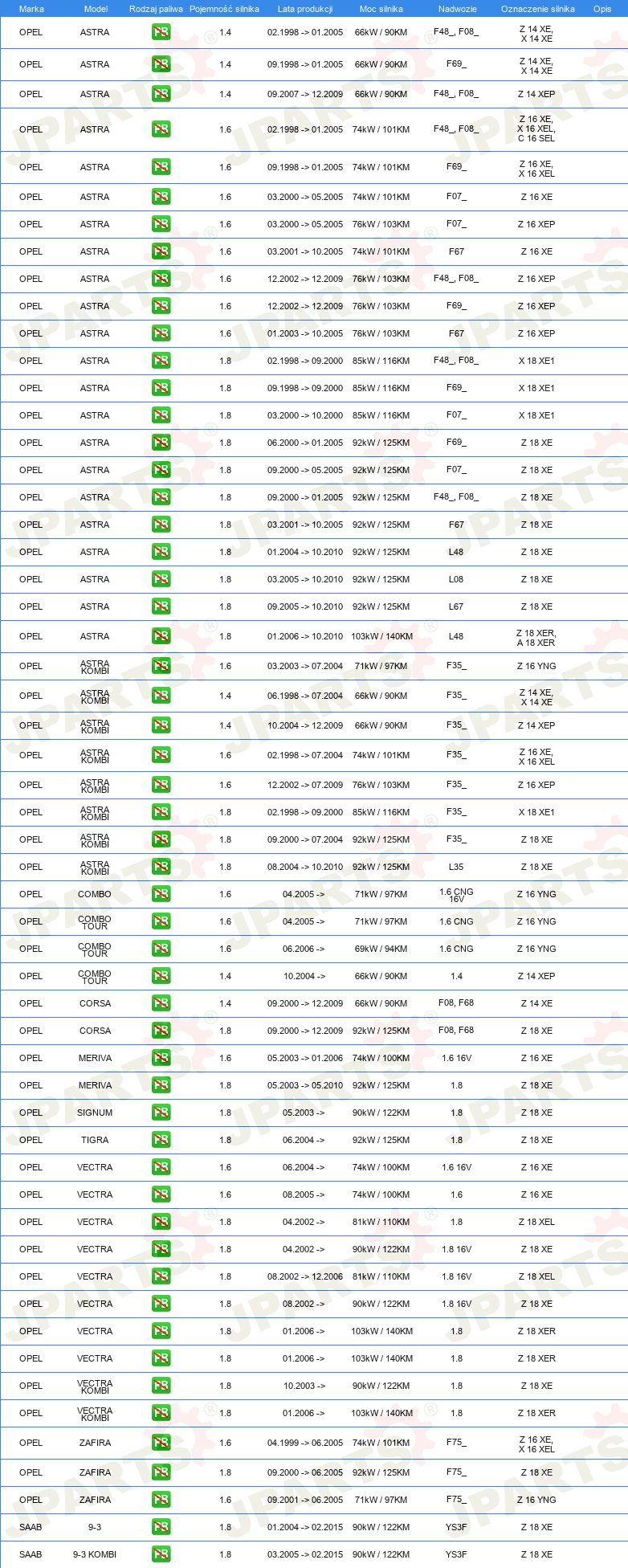Click the 06.2006 -> production year cell
Image resolution: width=628 pixels, height=1568 pixels.
click(304, 949)
